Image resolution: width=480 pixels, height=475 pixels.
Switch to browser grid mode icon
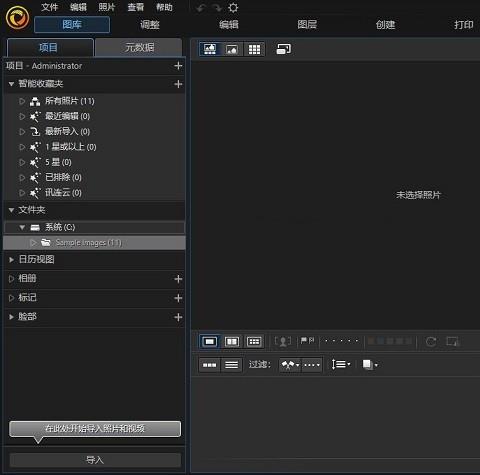254,49
